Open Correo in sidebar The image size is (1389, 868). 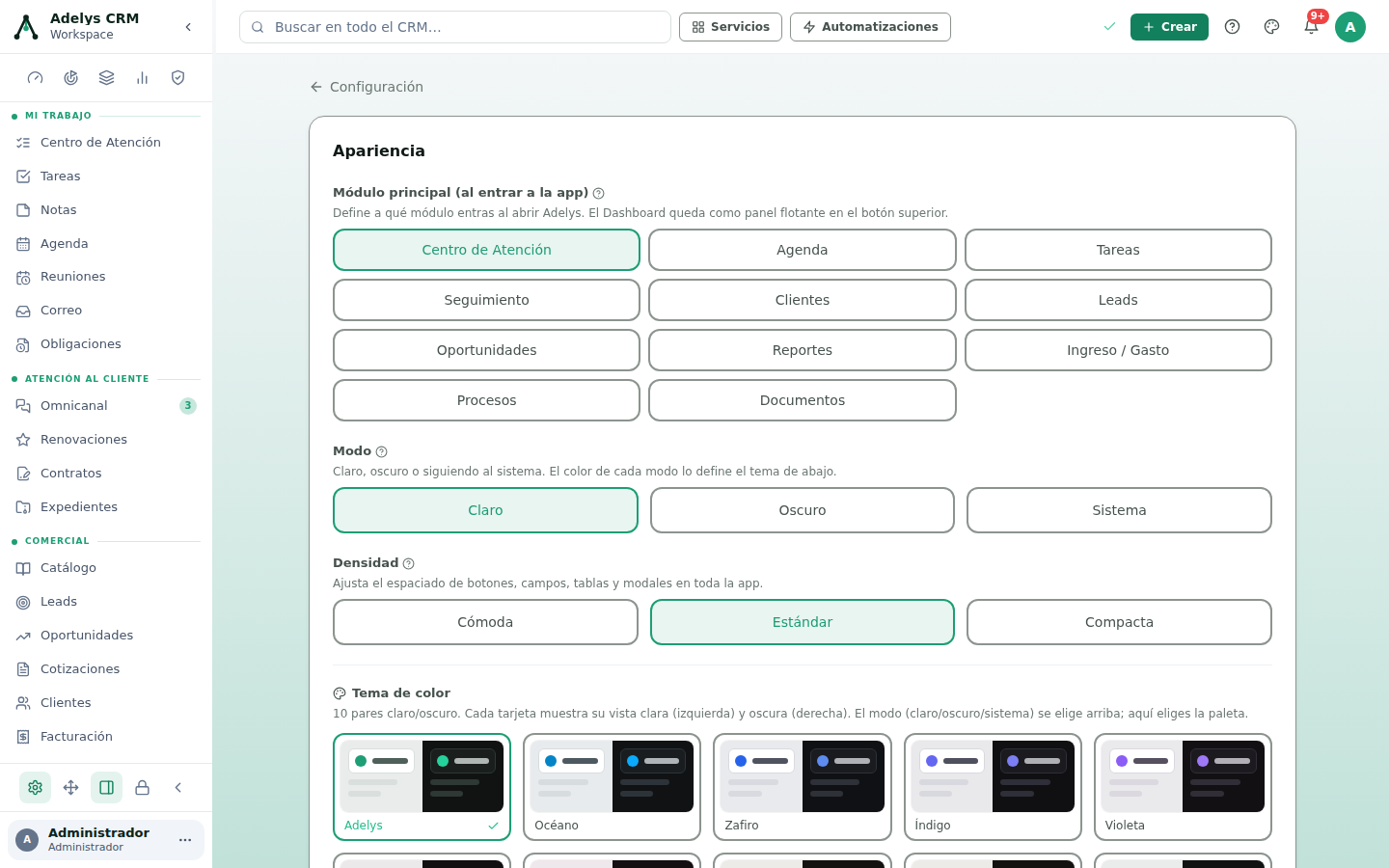[x=106, y=311]
